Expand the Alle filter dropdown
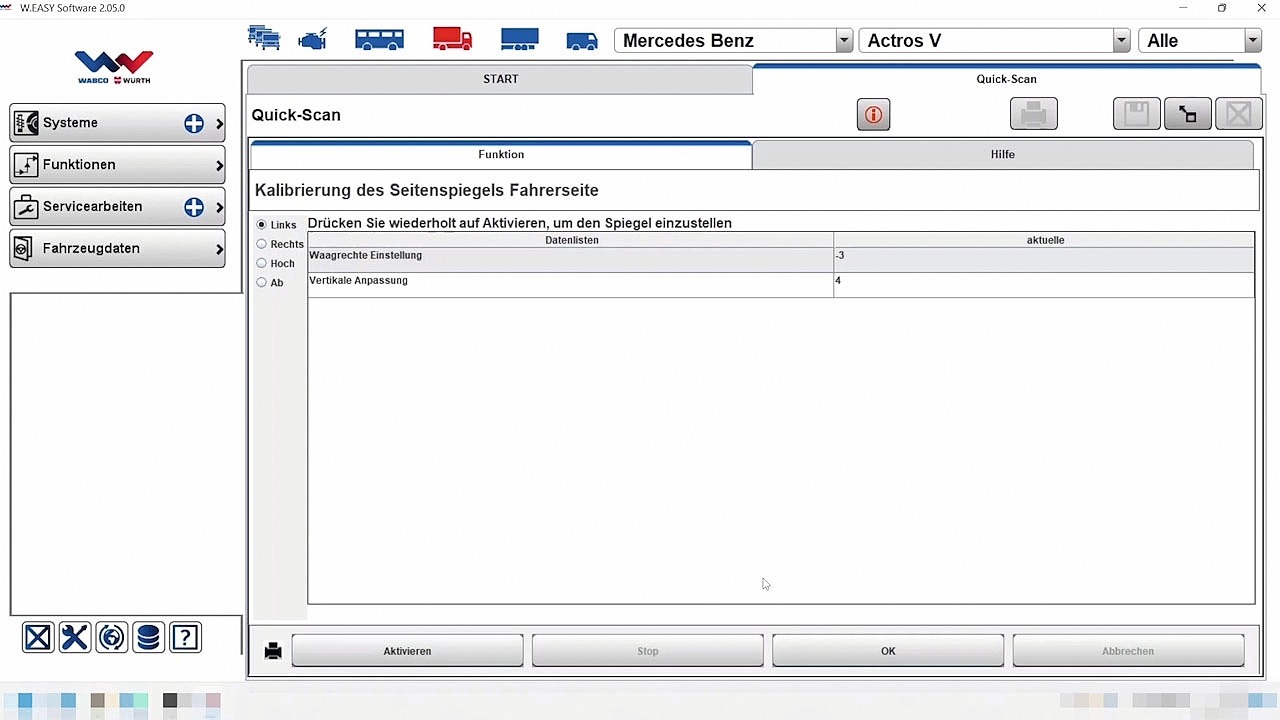 pyautogui.click(x=1252, y=41)
